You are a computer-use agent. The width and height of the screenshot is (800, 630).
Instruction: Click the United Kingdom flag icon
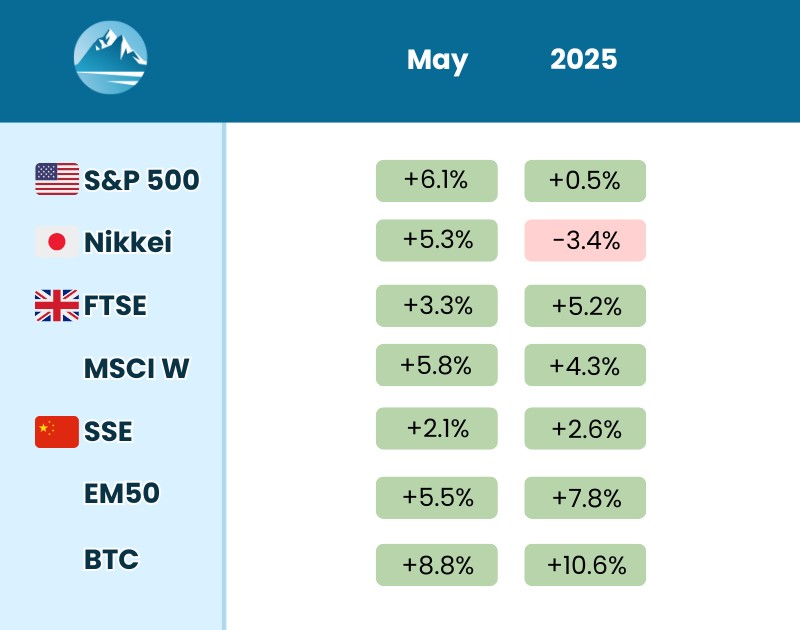pos(57,305)
